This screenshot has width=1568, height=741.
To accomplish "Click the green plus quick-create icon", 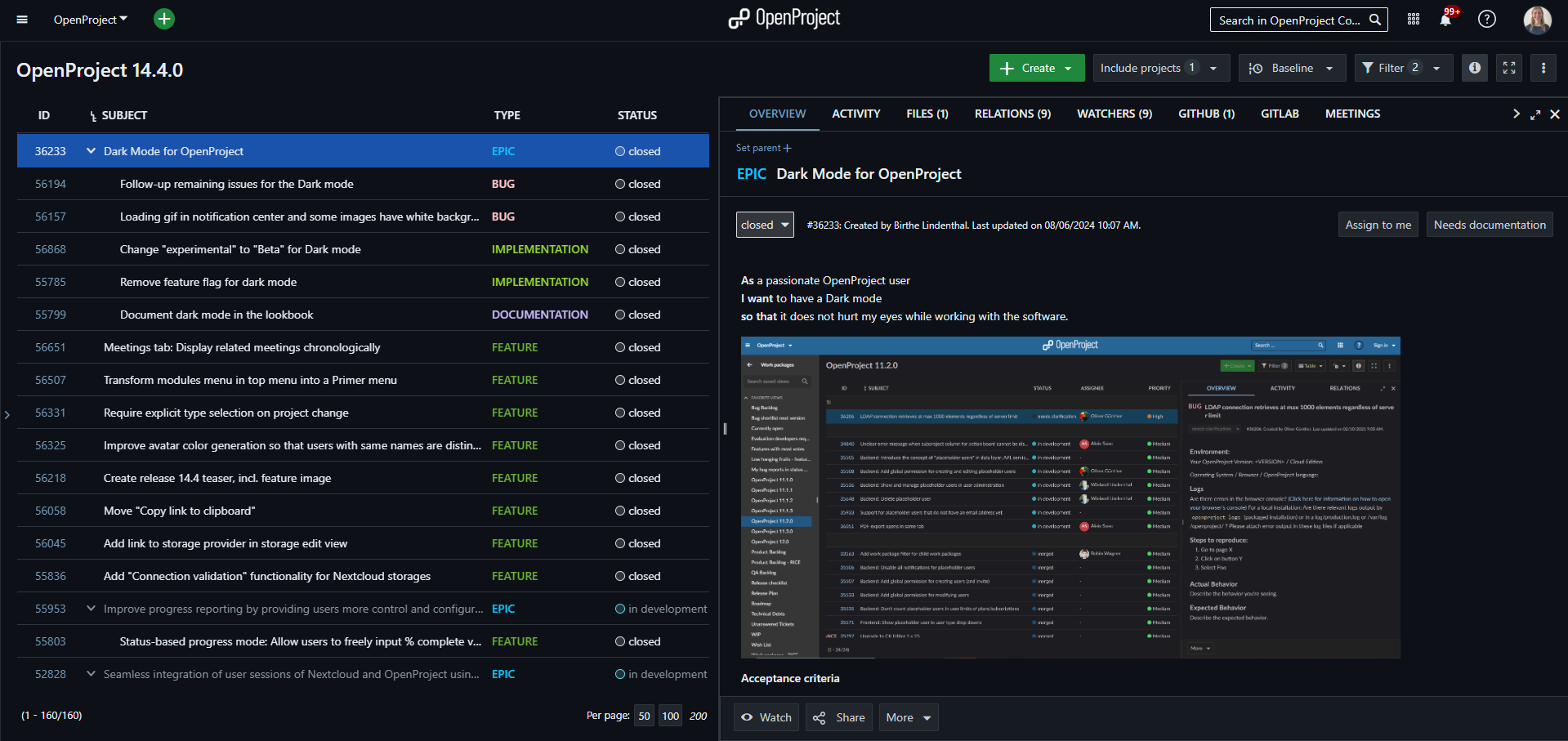I will (x=163, y=19).
